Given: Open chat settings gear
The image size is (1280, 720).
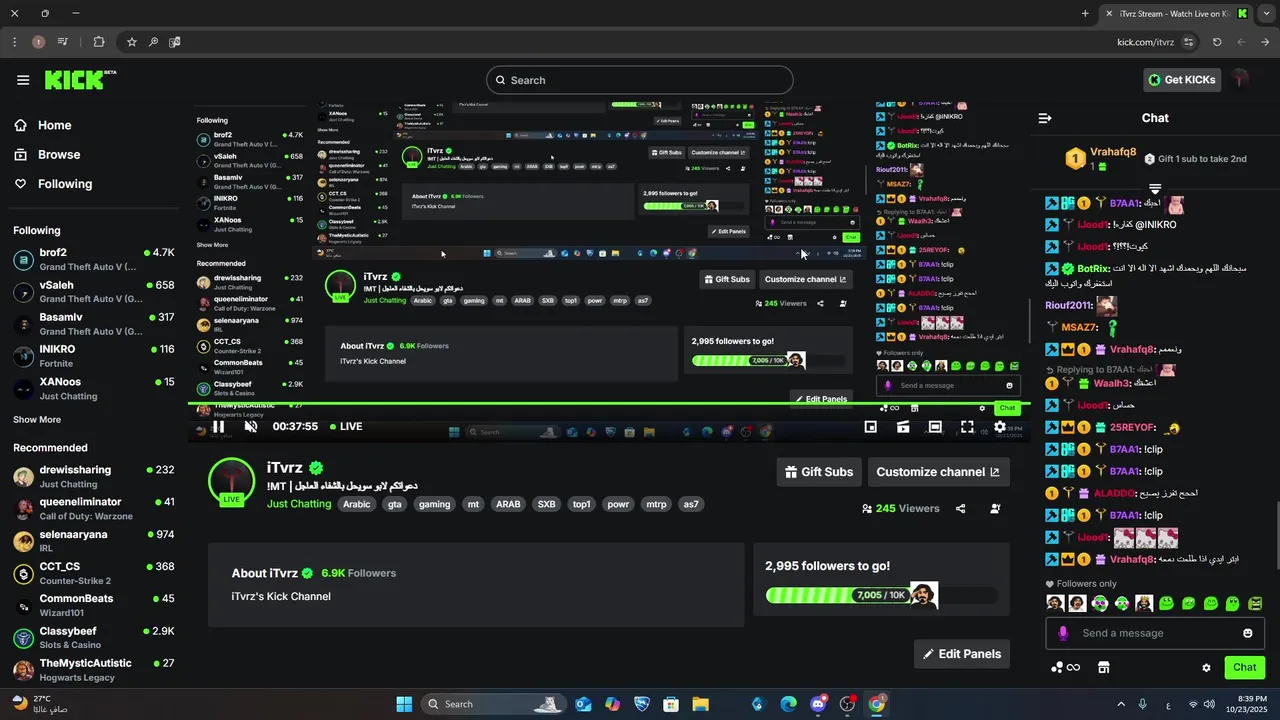Looking at the screenshot, I should (1206, 667).
